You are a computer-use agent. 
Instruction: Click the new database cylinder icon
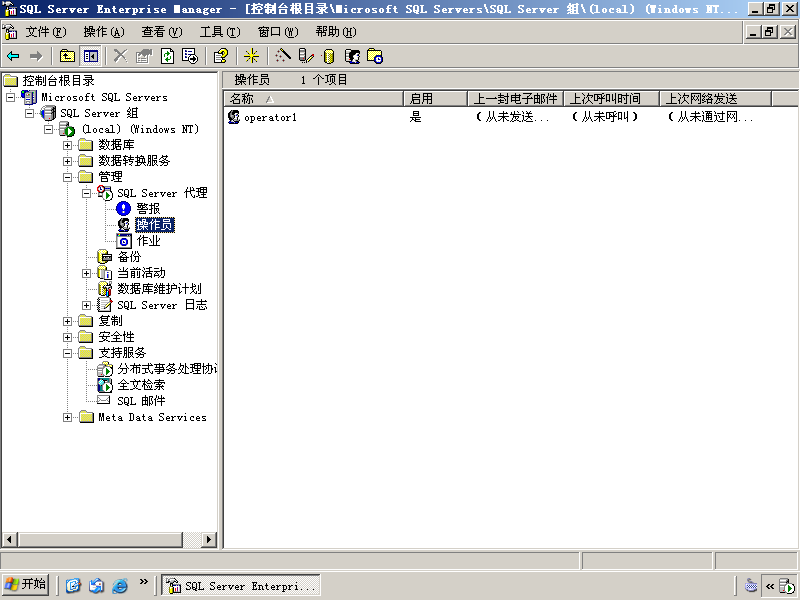point(329,56)
